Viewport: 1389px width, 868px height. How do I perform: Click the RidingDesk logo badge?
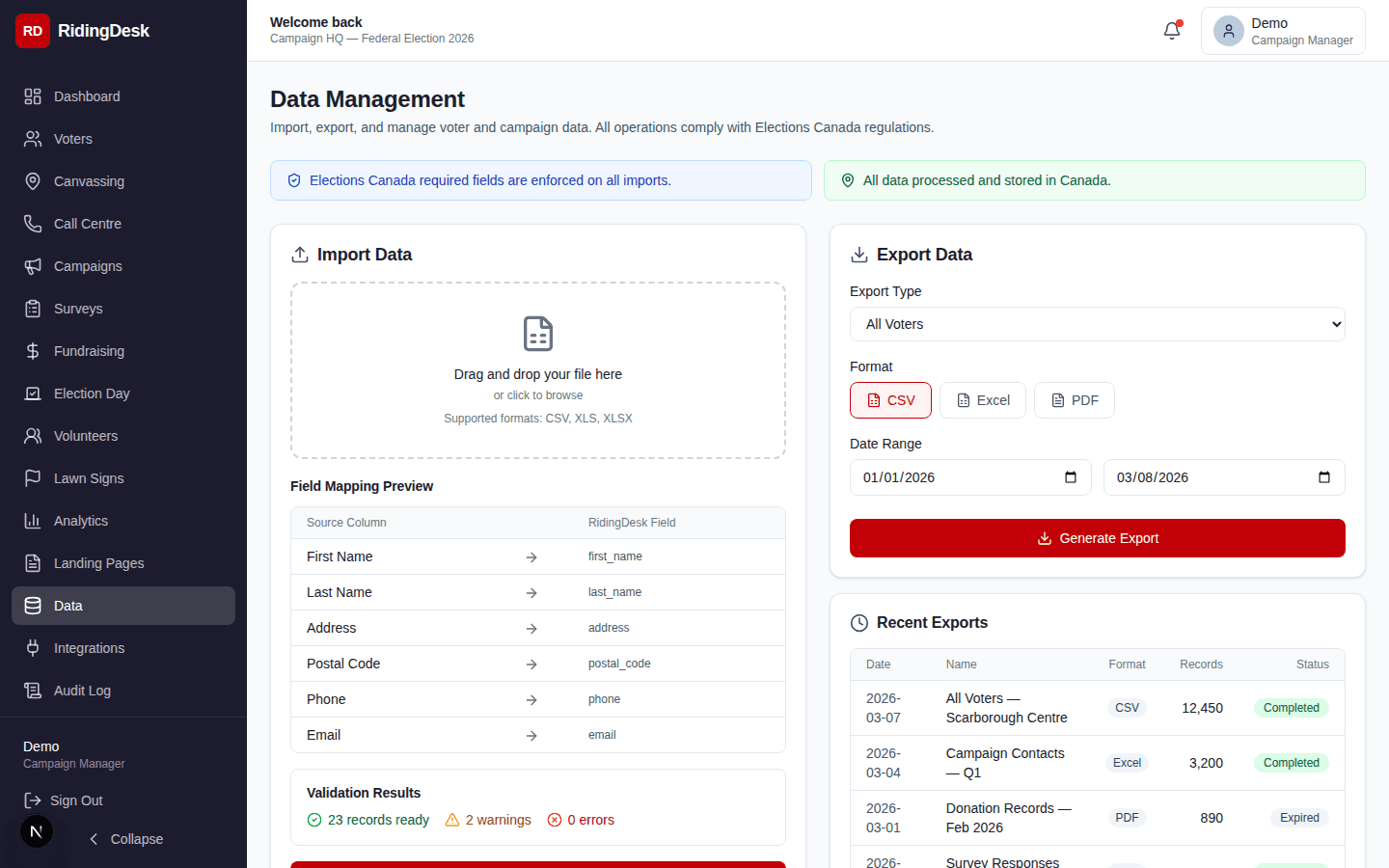coord(32,30)
